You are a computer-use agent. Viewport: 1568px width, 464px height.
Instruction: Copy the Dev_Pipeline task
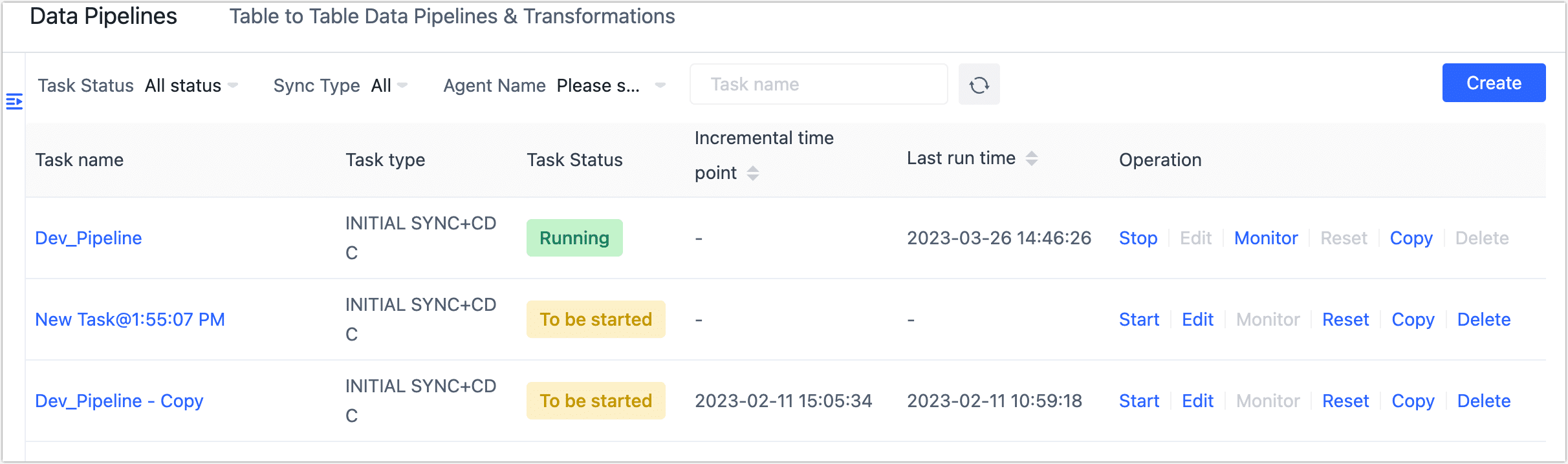pyautogui.click(x=1411, y=238)
